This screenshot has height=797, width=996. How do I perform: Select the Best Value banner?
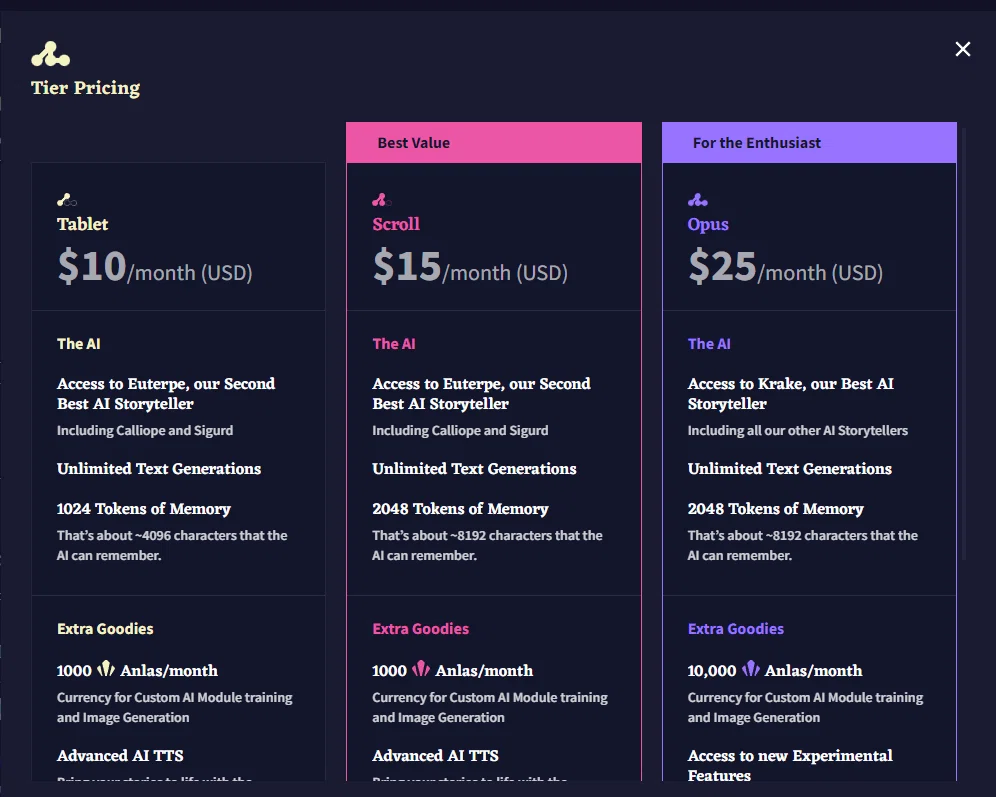pyautogui.click(x=494, y=142)
